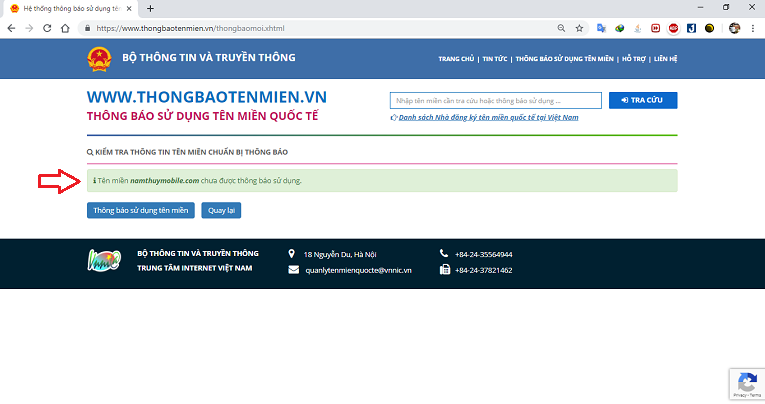Click the TRA CỨU button
Viewport: 765px width, 404px height.
[643, 101]
